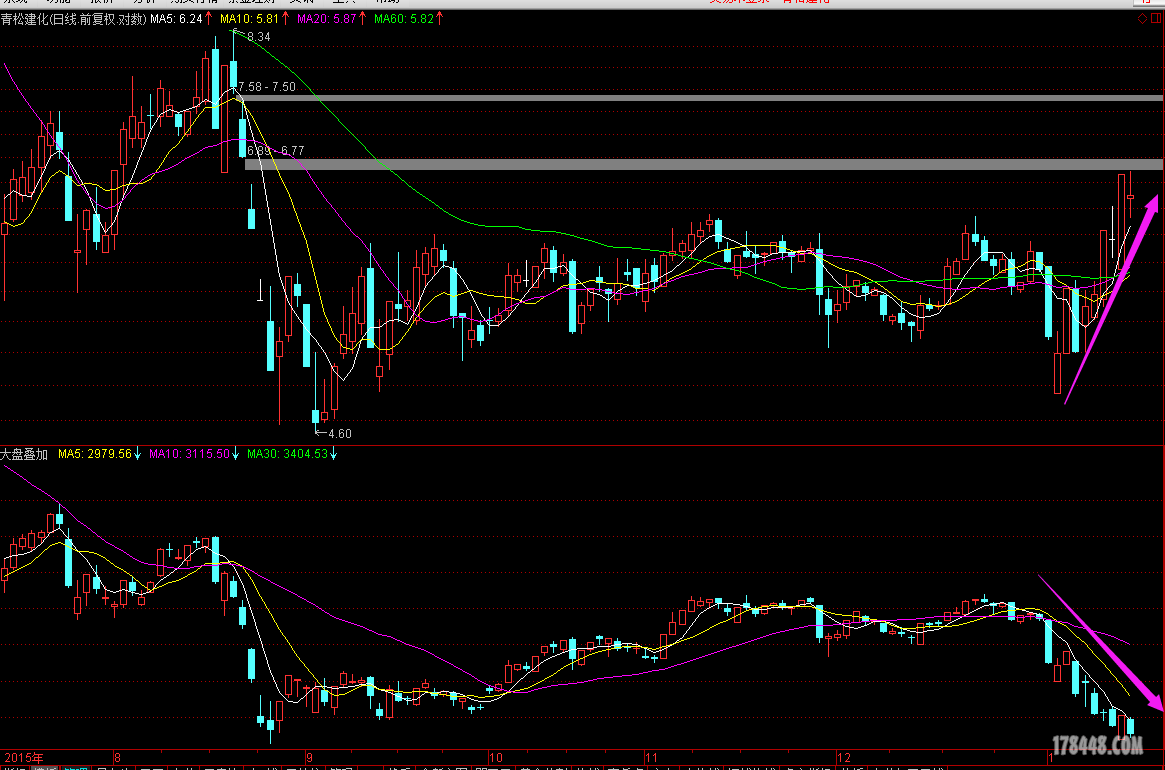Jump to month 12 on the time axis
The height and width of the screenshot is (770, 1165).
(845, 759)
